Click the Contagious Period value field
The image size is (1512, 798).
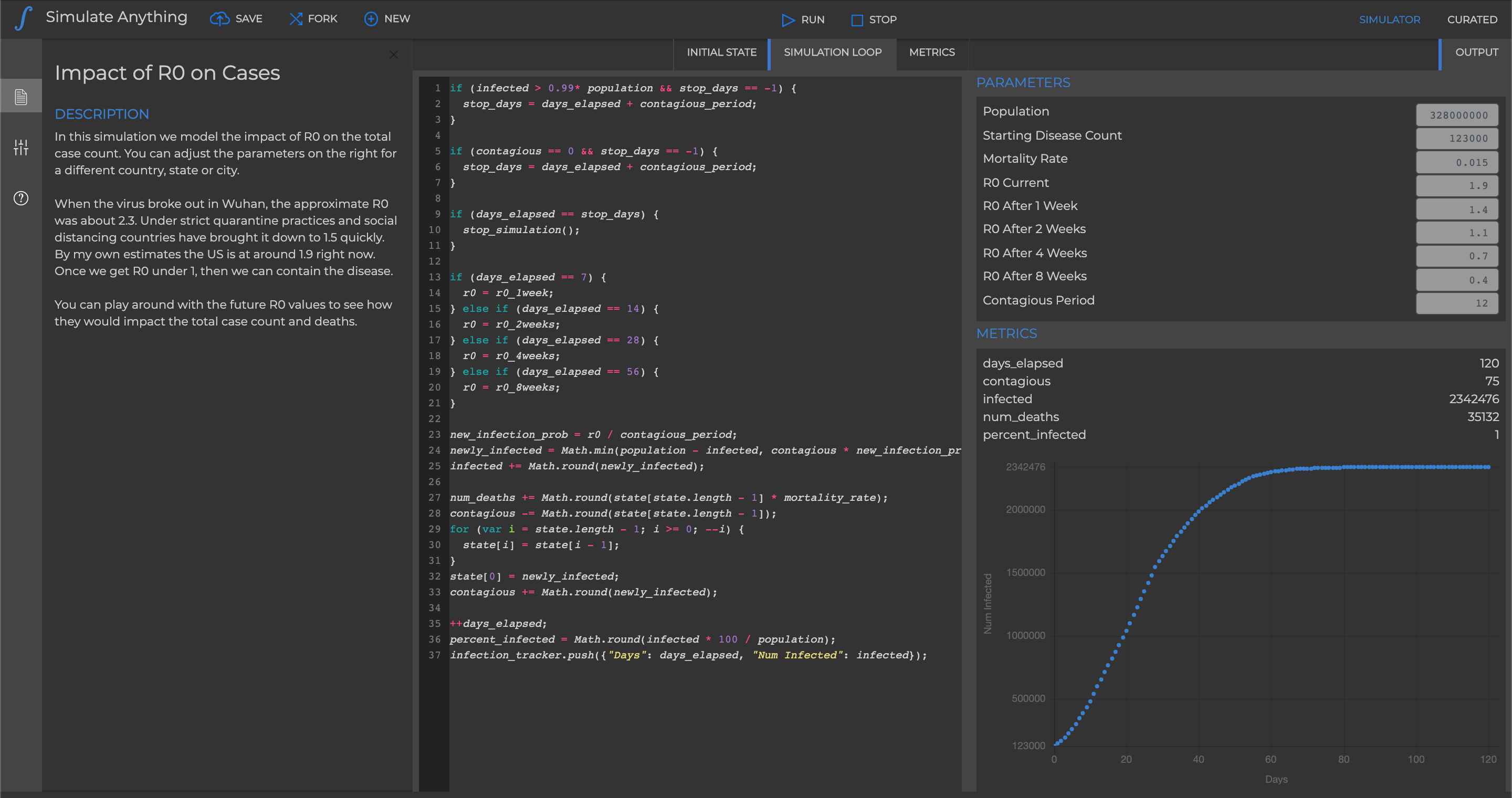click(x=1457, y=303)
